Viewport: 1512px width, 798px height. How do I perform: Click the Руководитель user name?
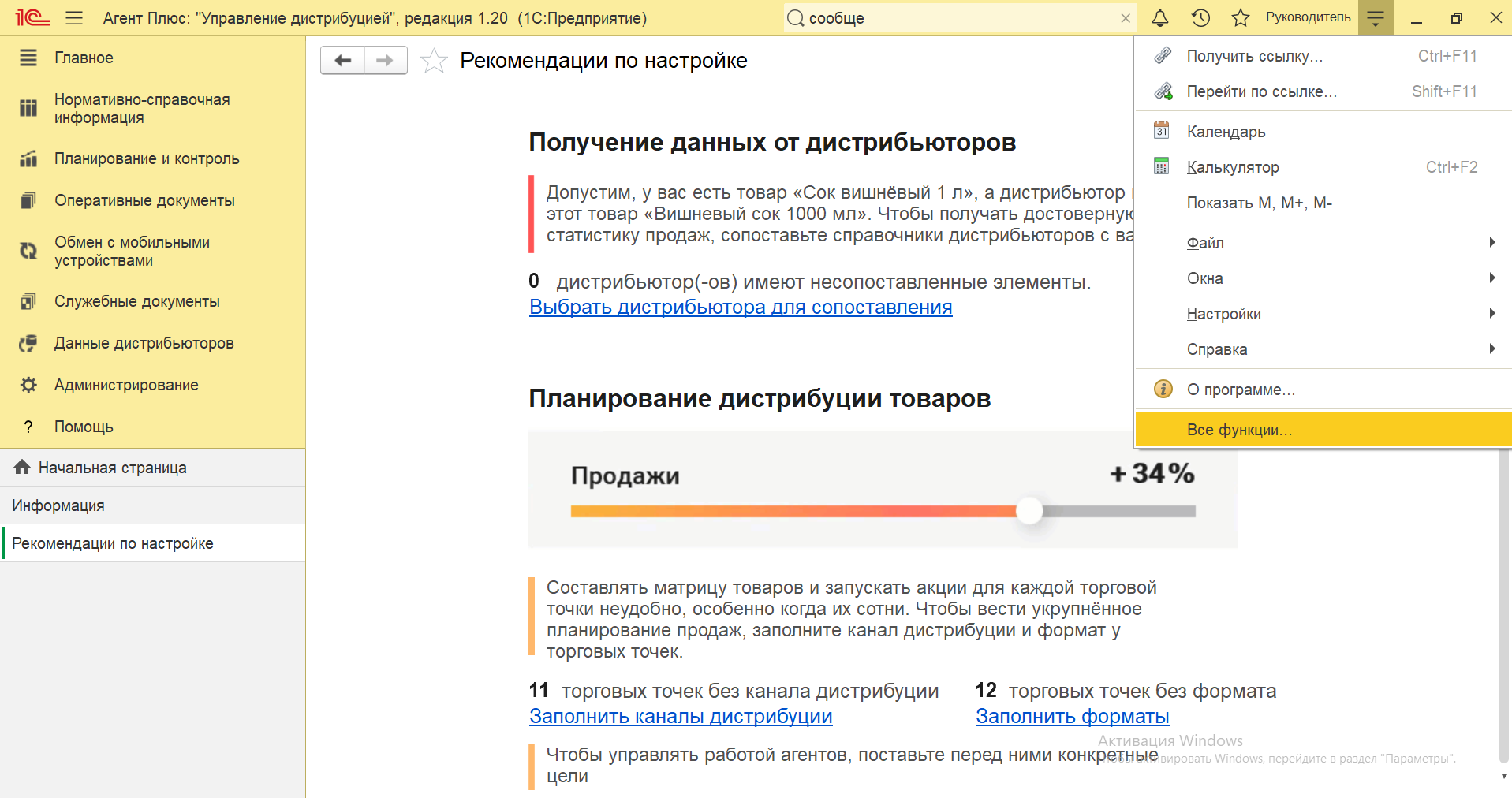click(1308, 17)
